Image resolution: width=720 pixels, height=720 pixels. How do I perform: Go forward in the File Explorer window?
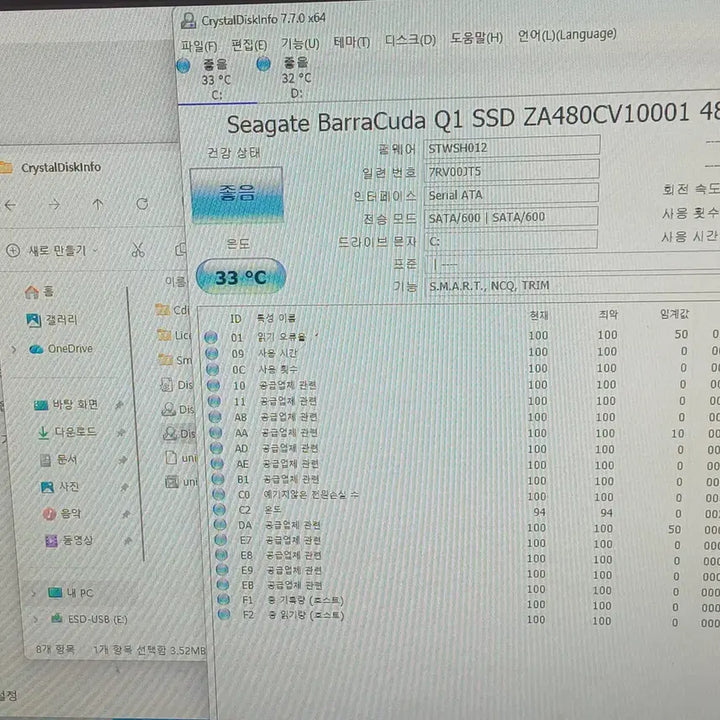(x=54, y=205)
